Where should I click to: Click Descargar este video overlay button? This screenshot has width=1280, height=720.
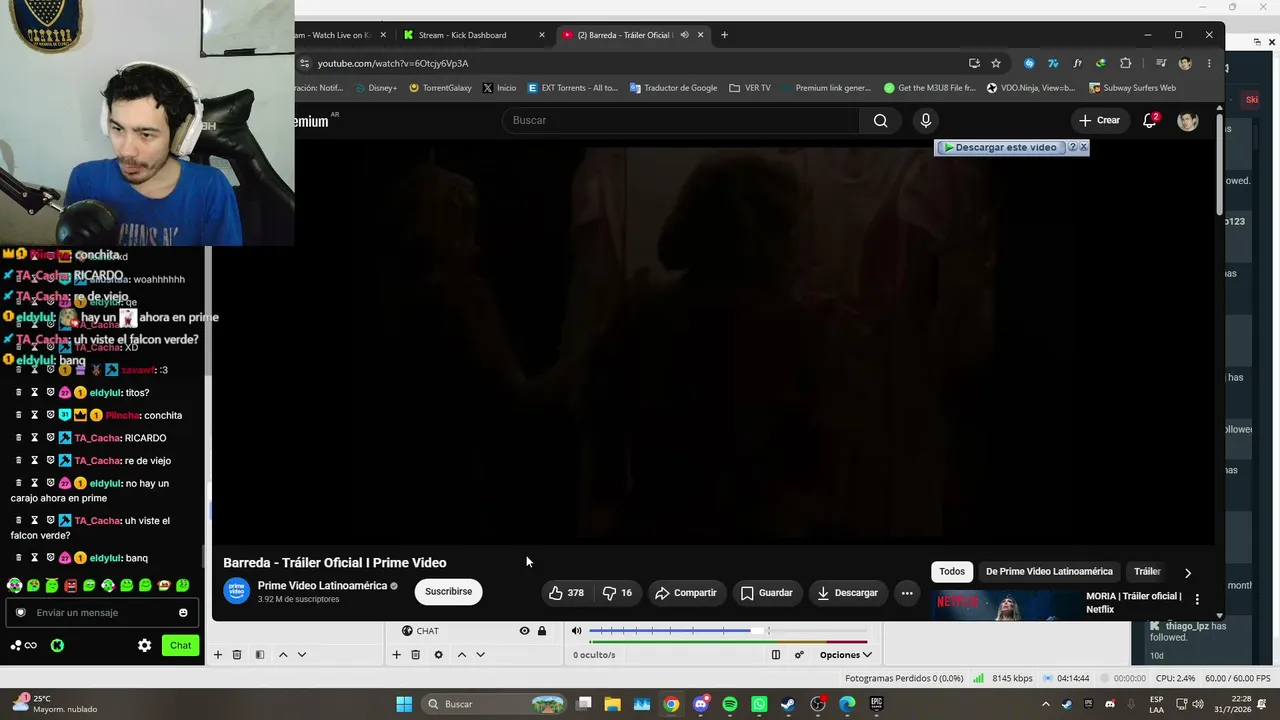tap(1000, 148)
